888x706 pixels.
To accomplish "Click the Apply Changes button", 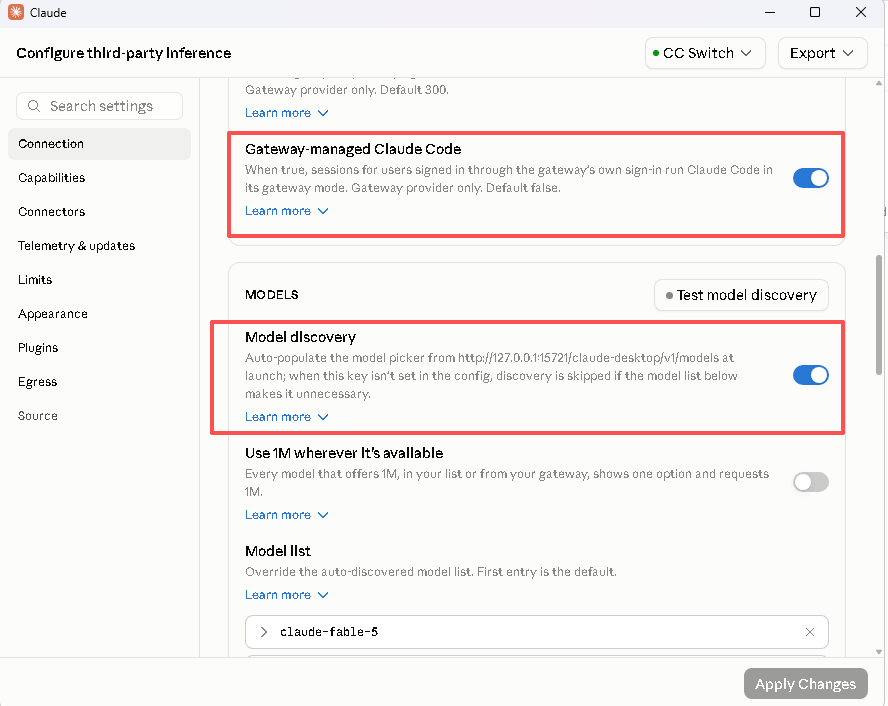I will point(805,684).
